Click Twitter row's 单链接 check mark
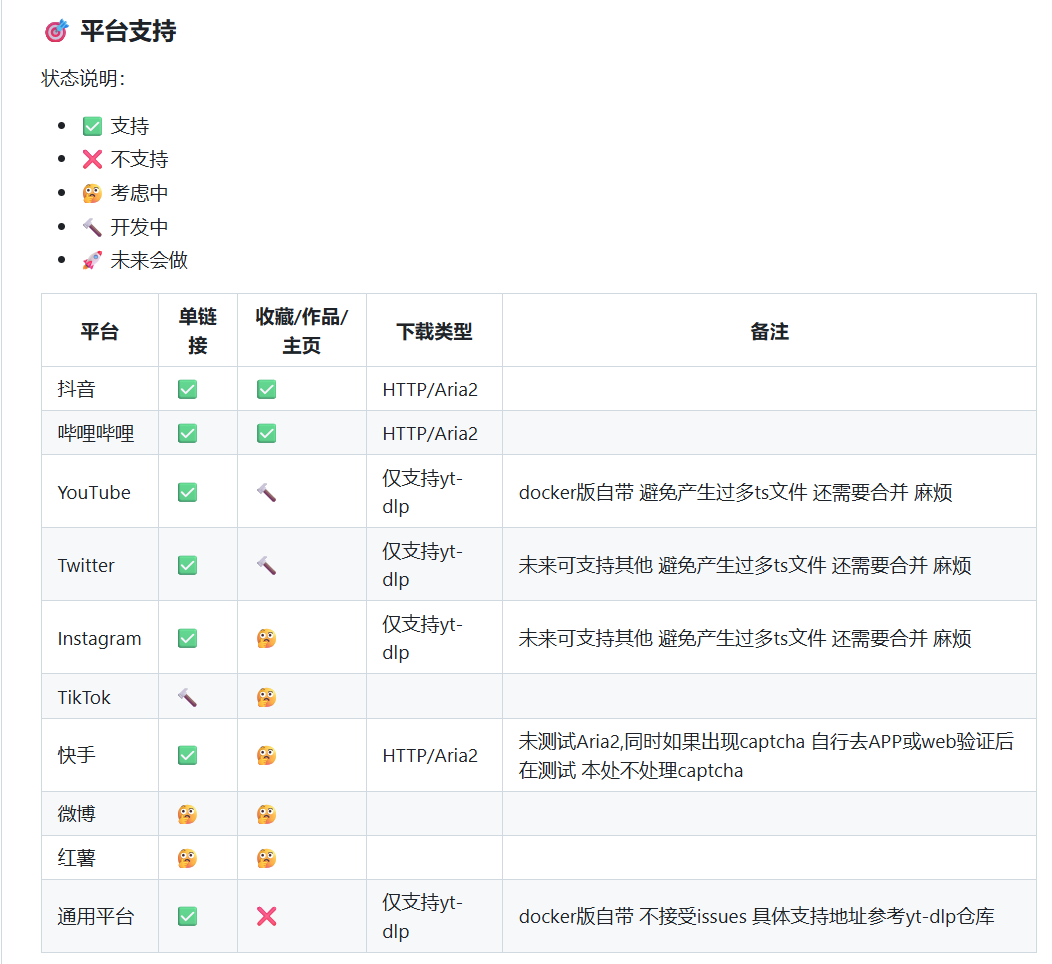The image size is (1052, 964). (187, 566)
